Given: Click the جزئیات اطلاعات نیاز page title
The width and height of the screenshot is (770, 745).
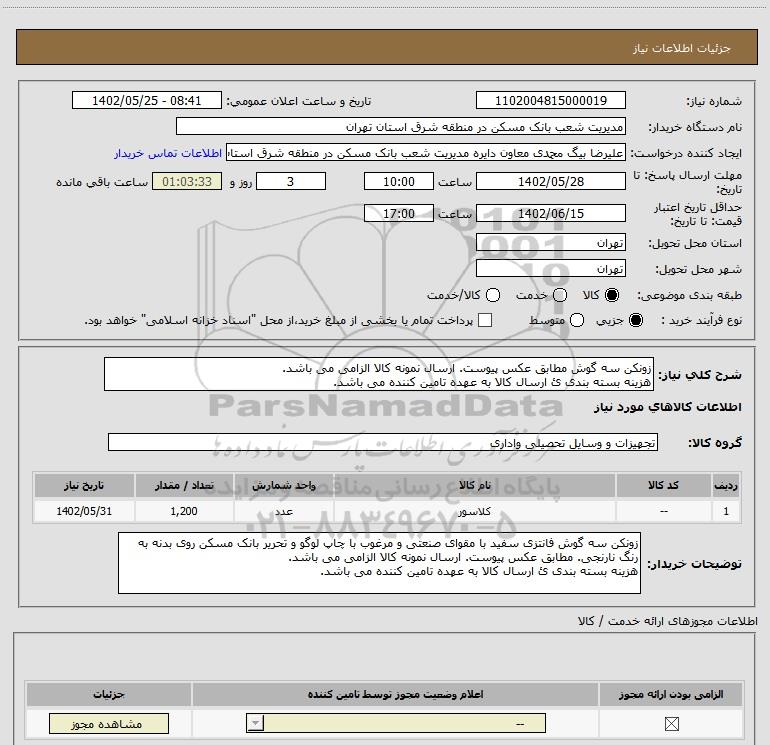Looking at the screenshot, I should 682,48.
